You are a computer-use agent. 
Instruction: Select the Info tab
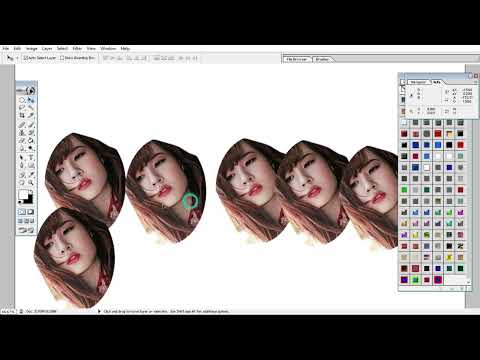(437, 82)
